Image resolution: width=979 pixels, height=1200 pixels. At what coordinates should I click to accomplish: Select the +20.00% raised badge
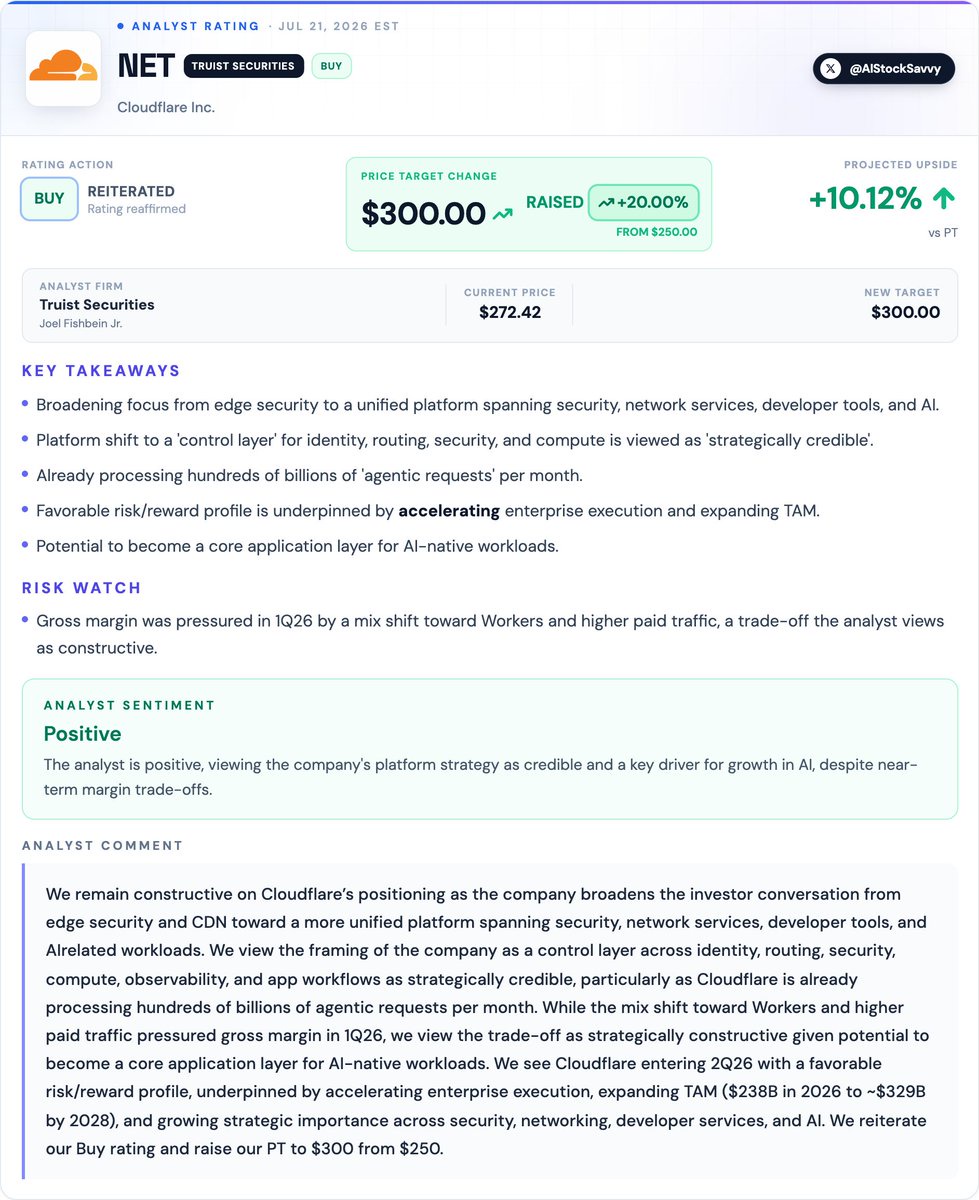pos(643,202)
